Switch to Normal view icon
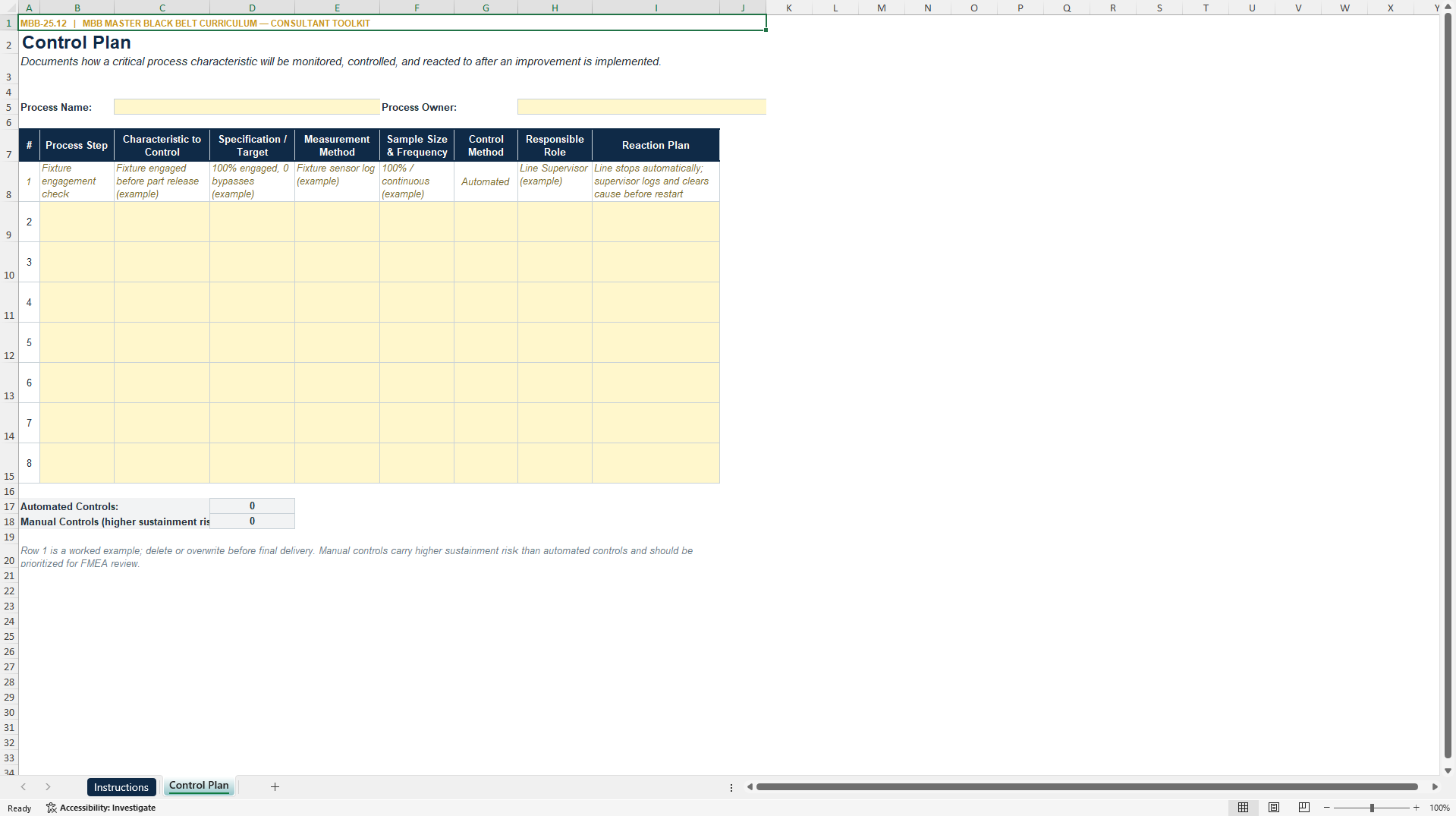The image size is (1456, 816). 1243,808
